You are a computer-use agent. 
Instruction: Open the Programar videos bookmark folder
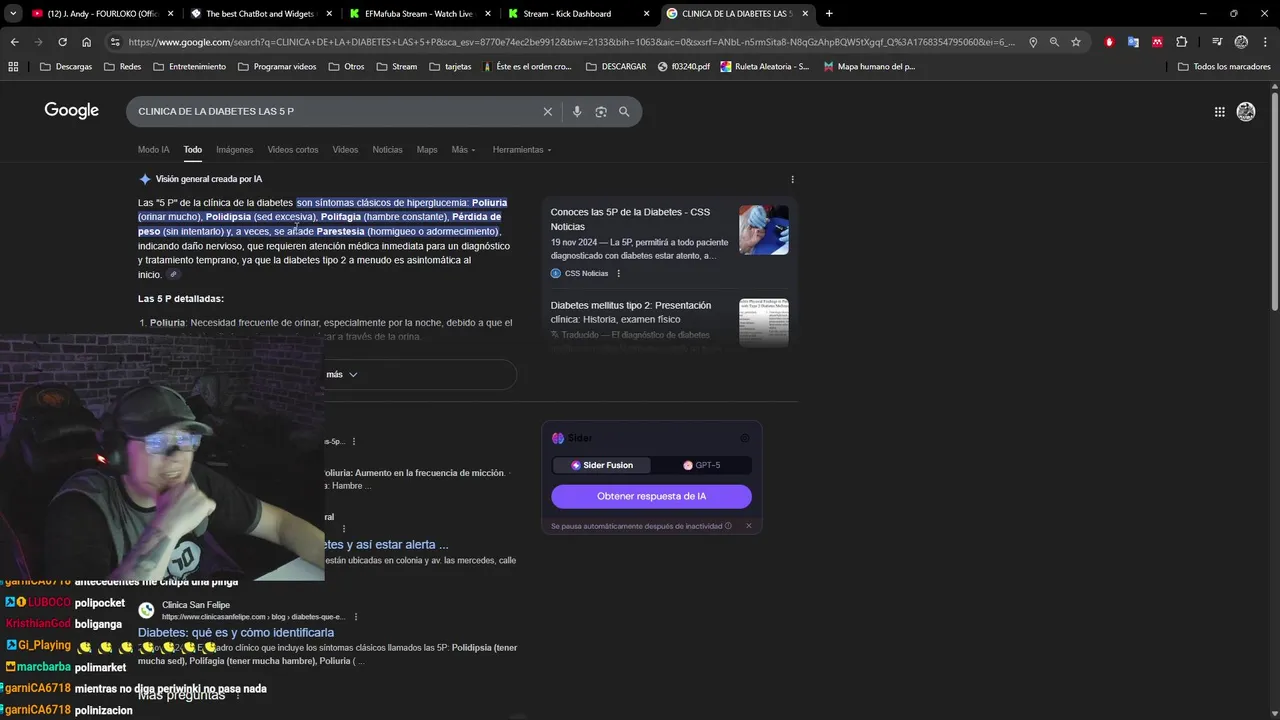277,66
